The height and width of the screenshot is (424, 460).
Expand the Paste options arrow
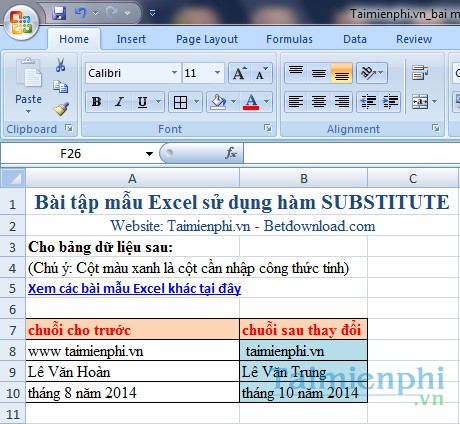28,111
